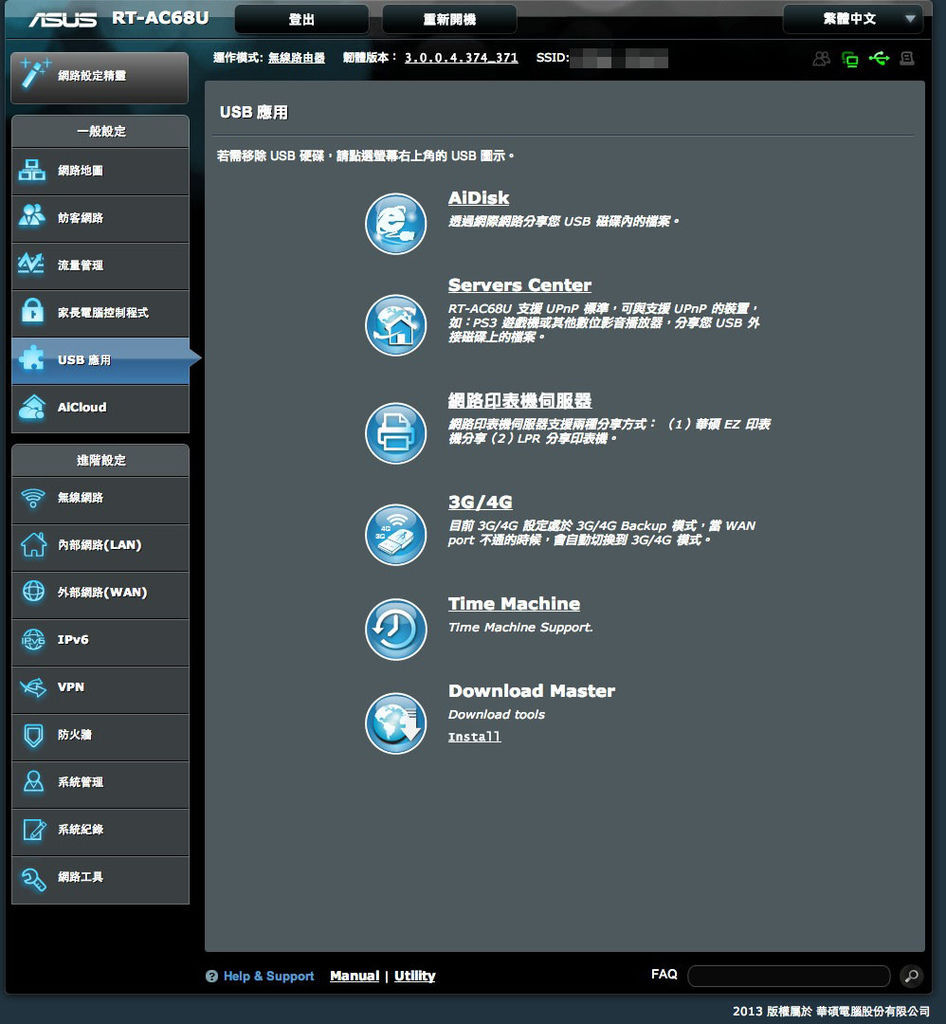This screenshot has width=946, height=1024.
Task: Open the 系統紀錄 menu item
Action: coord(101,830)
